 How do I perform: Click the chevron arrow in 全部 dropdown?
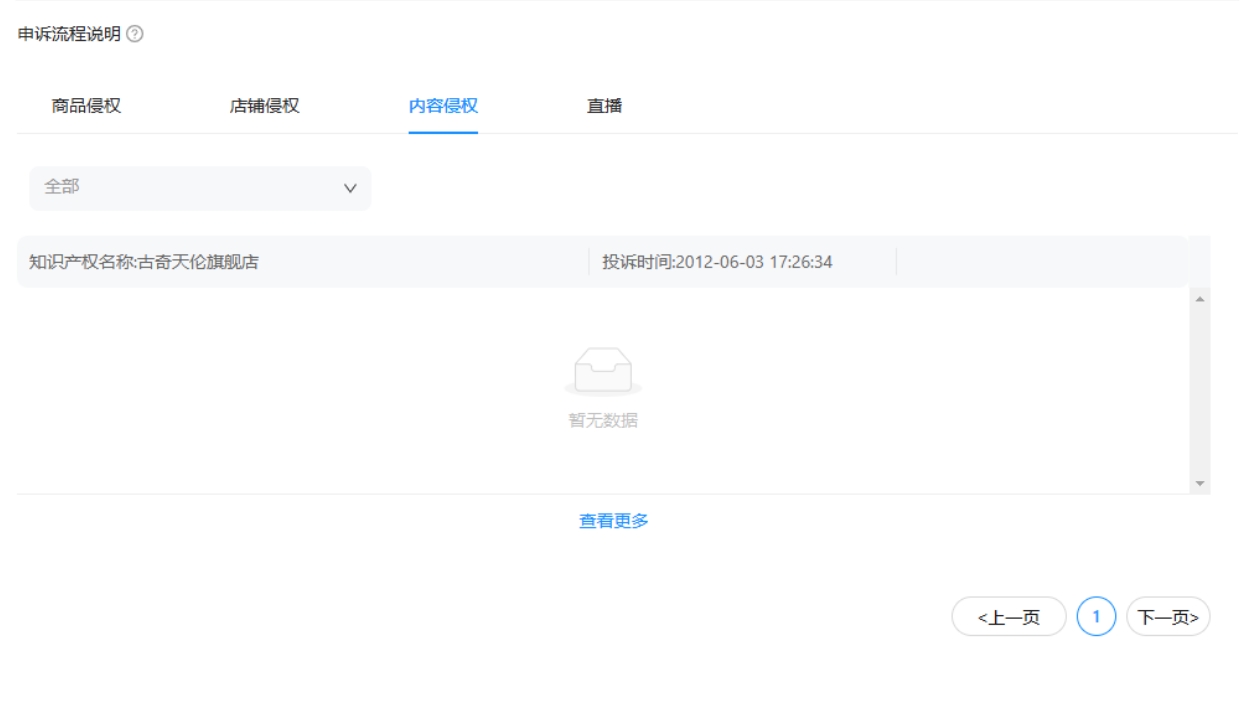point(350,188)
